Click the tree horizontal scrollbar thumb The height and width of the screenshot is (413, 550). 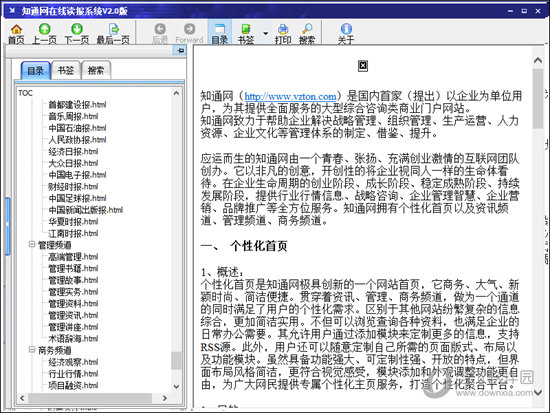90,398
